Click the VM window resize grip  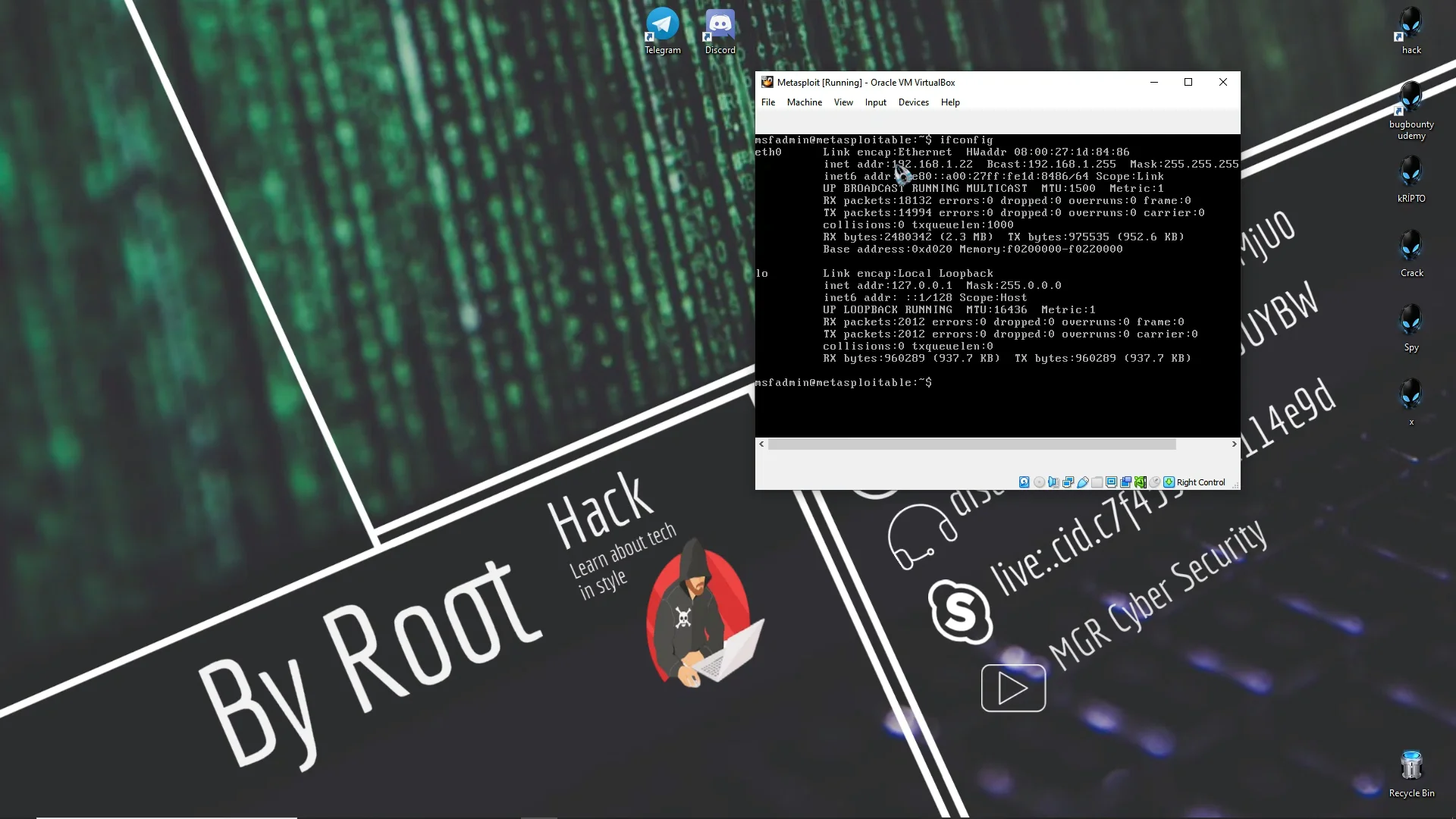click(x=1235, y=485)
